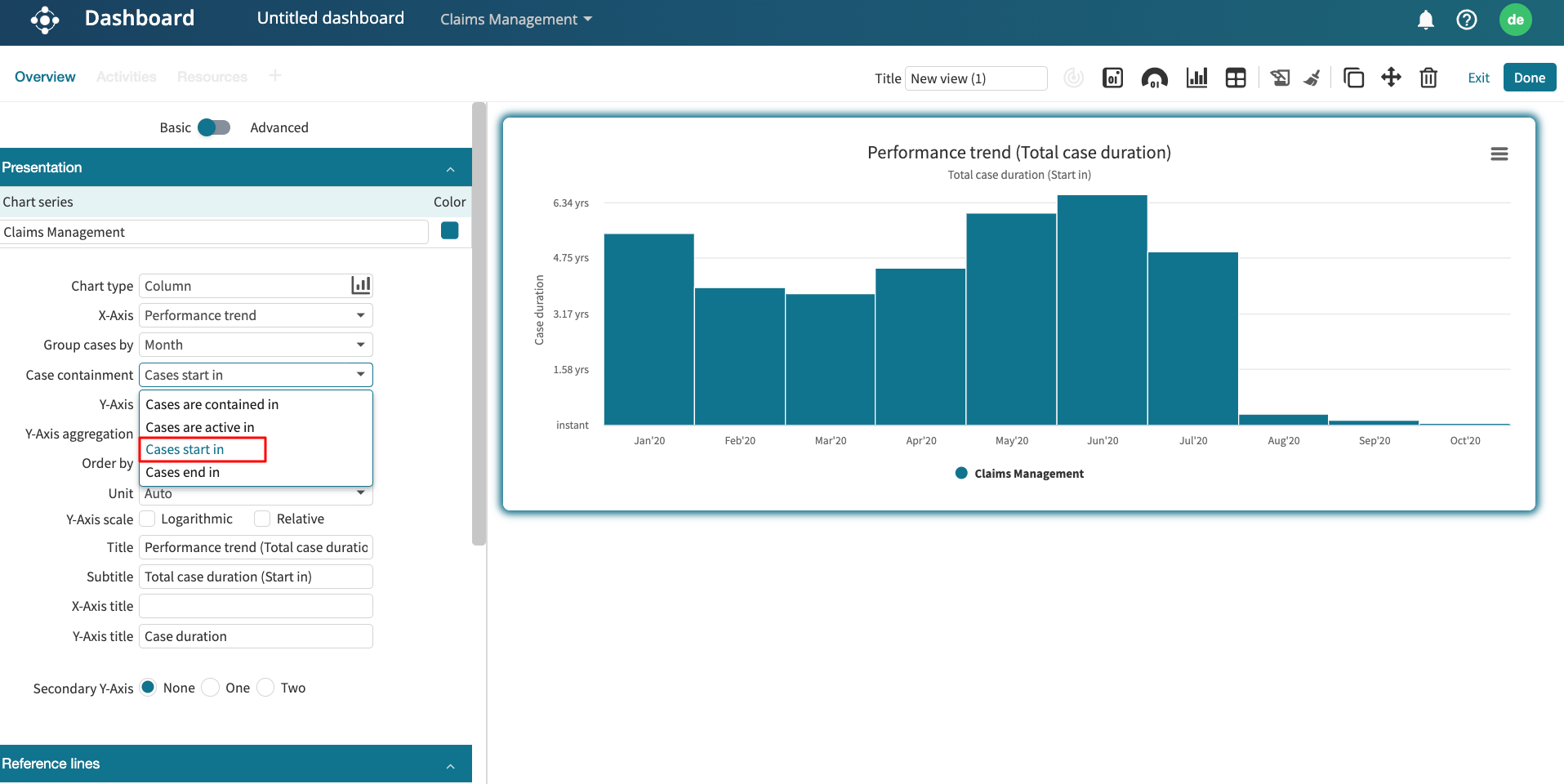Screen dimensions: 1564x784
Task: Choose 'Cases are contained in' option
Action: 212,404
